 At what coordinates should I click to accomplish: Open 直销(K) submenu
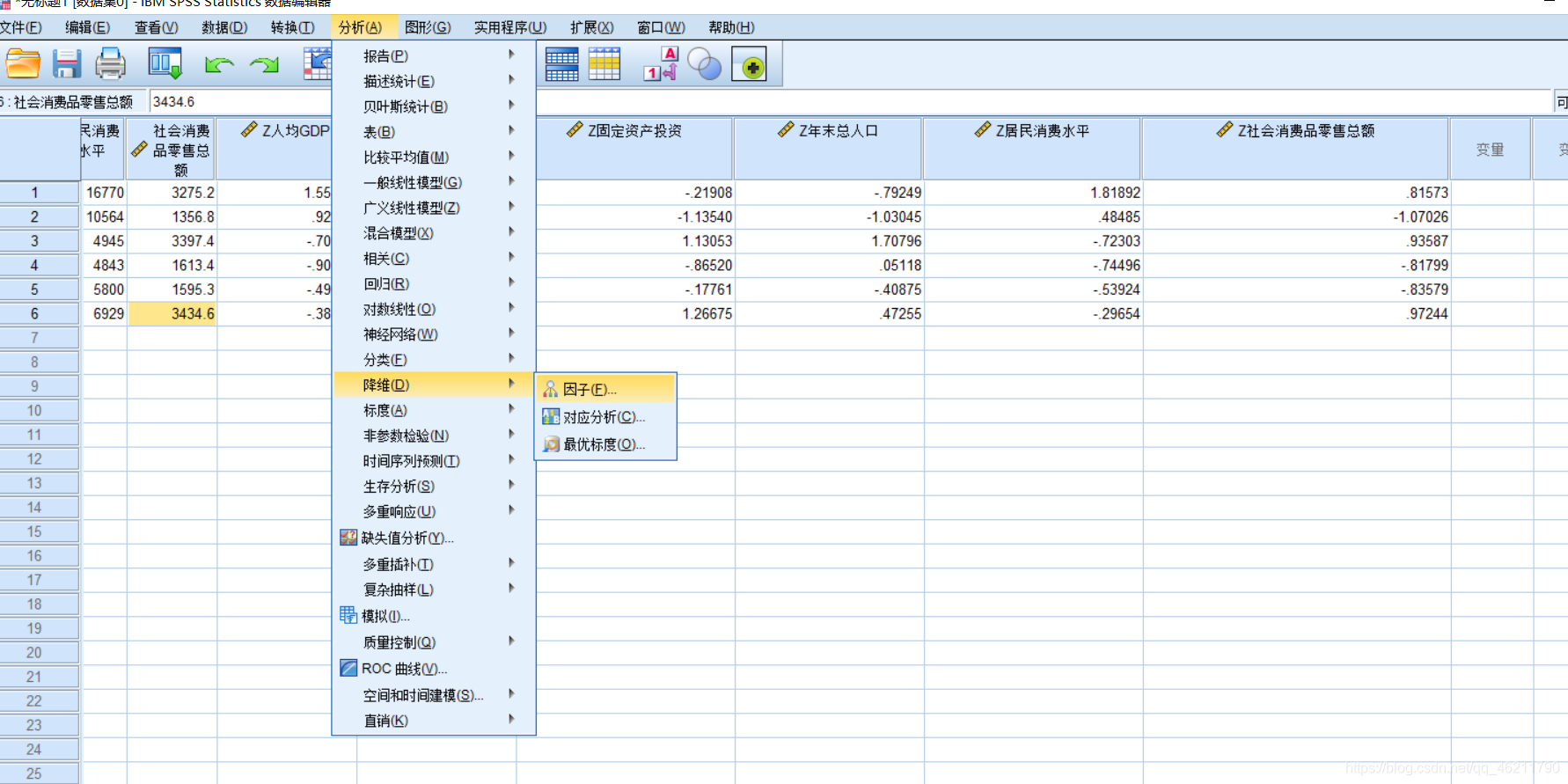434,721
